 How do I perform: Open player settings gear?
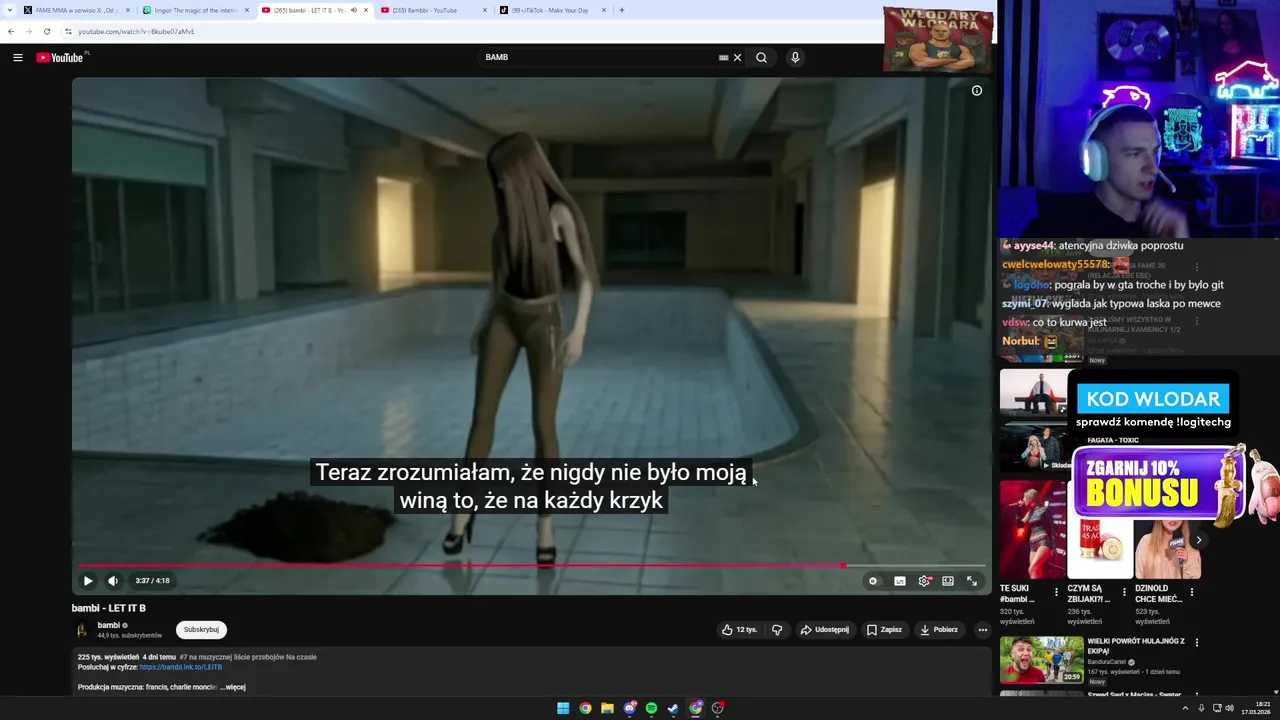924,581
